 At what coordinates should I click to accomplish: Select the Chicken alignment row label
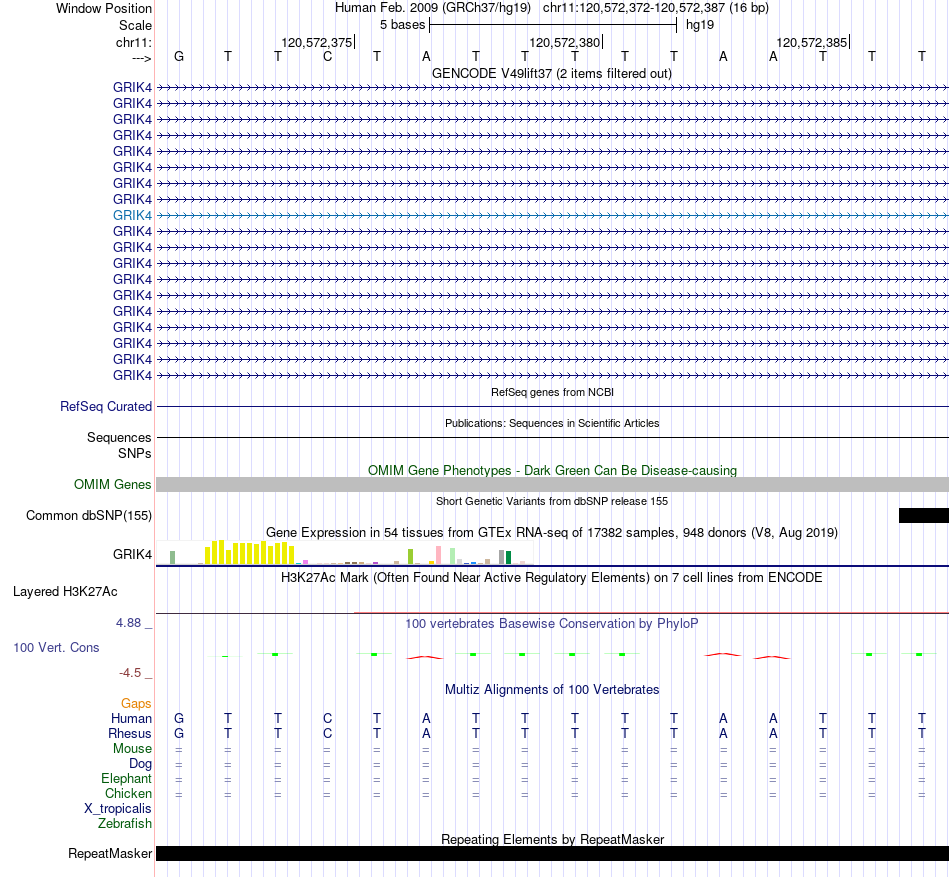[128, 793]
